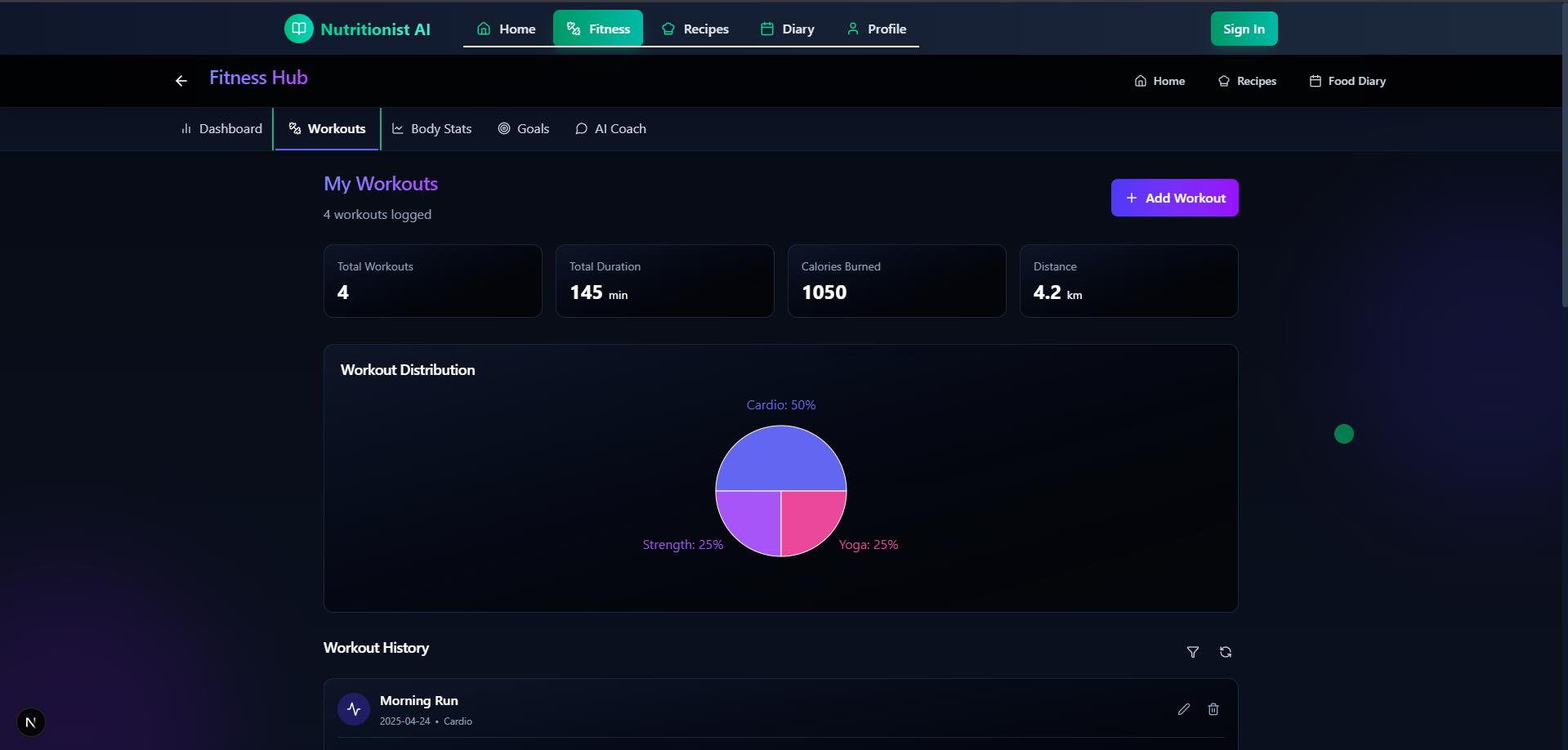The image size is (1568, 750).
Task: Click the Morning Run workout title
Action: point(419,701)
